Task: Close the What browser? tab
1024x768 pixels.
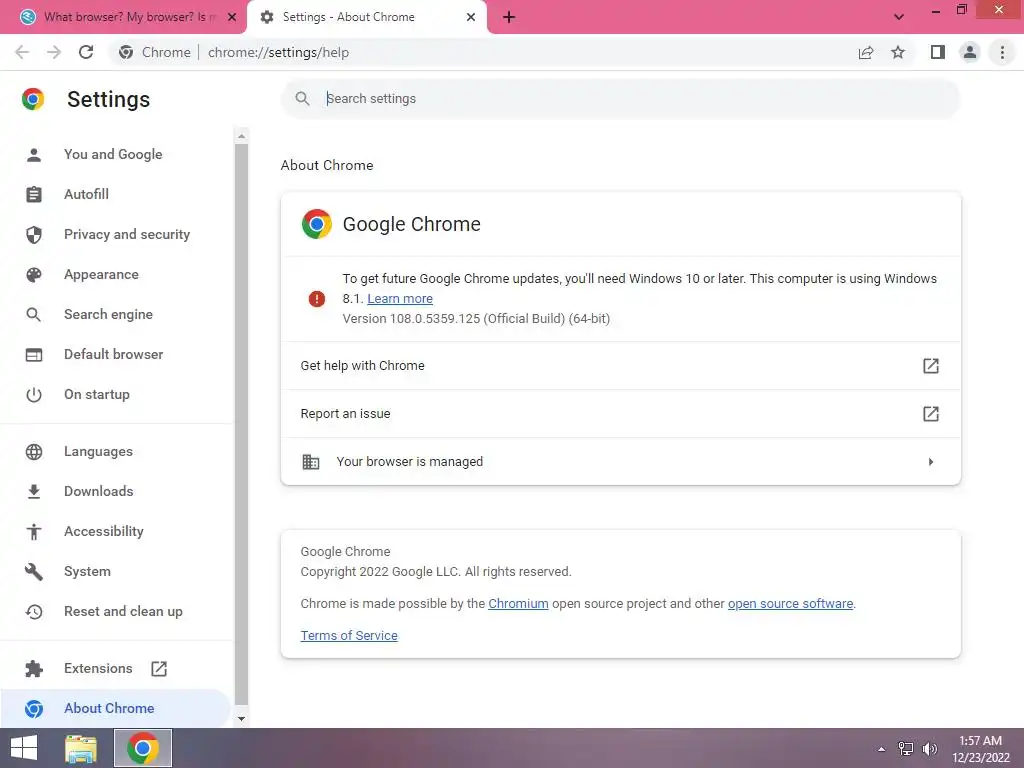Action: 232,17
